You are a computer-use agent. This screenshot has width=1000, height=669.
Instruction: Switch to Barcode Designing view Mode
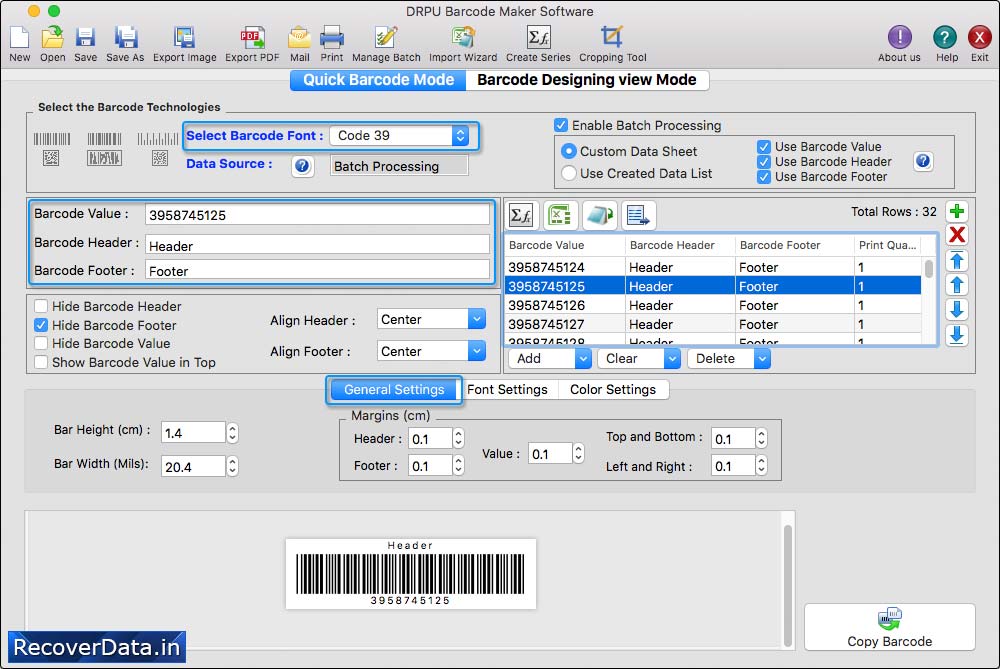click(587, 80)
